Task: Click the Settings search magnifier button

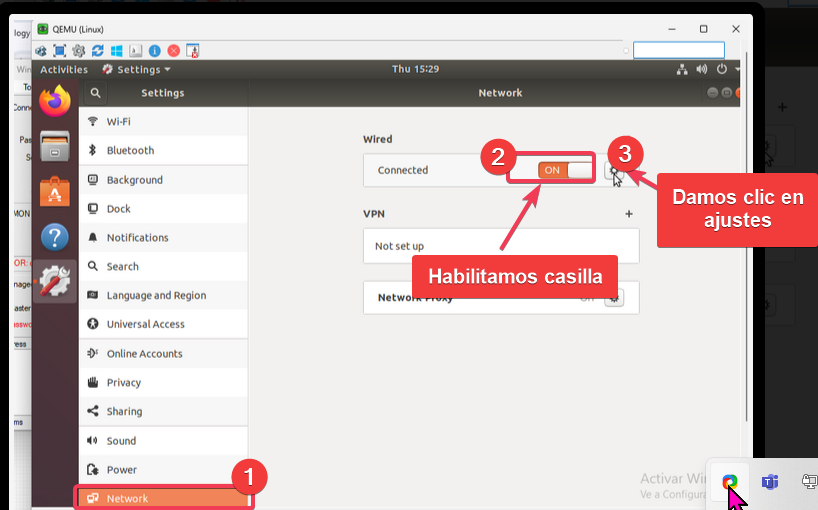Action: tap(95, 93)
